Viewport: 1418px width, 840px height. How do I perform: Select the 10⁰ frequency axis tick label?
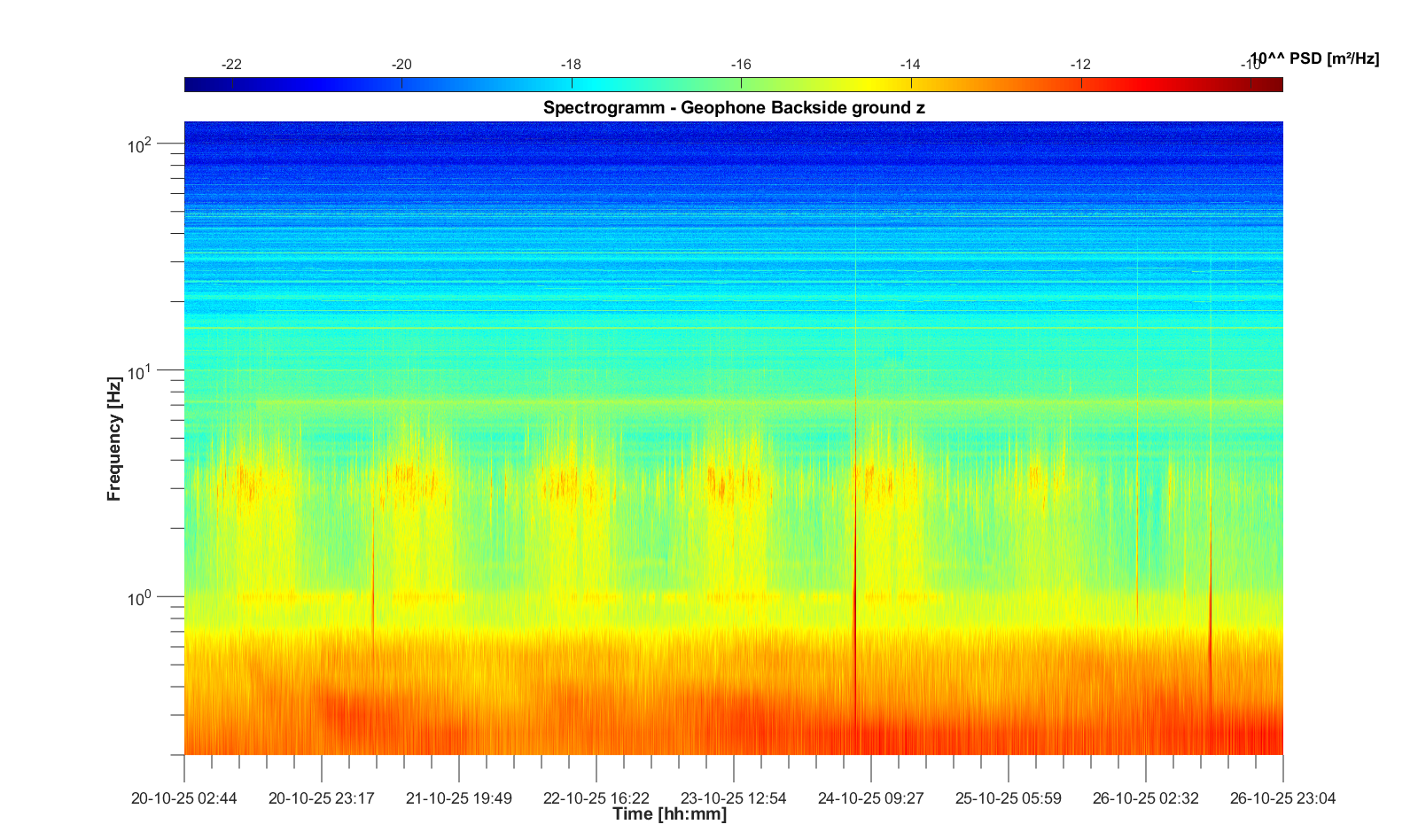click(x=140, y=599)
